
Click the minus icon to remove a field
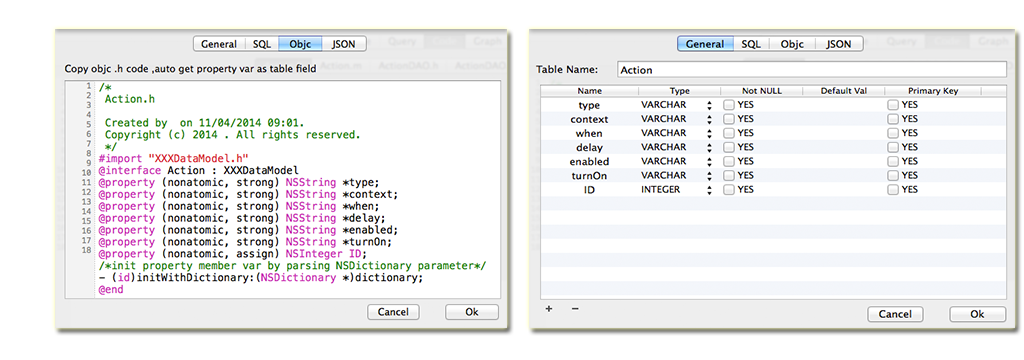coord(575,309)
